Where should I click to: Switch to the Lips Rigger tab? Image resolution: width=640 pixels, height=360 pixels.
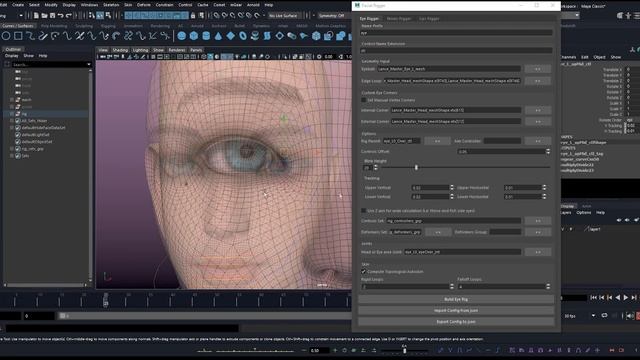pos(429,19)
